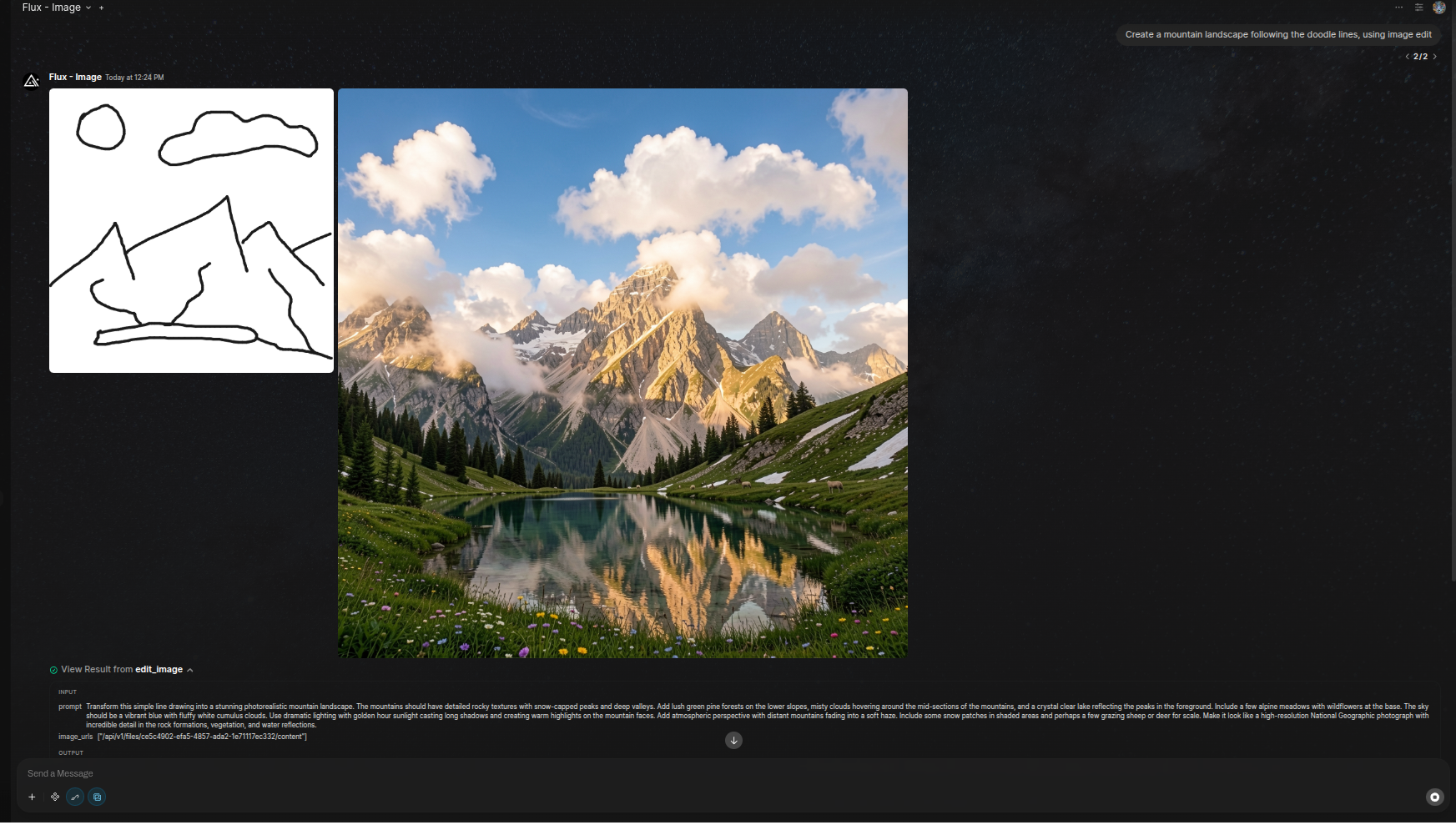Screen dimensions: 1456x825
Task: Toggle the doodle sketch tool button
Action: click(75, 797)
